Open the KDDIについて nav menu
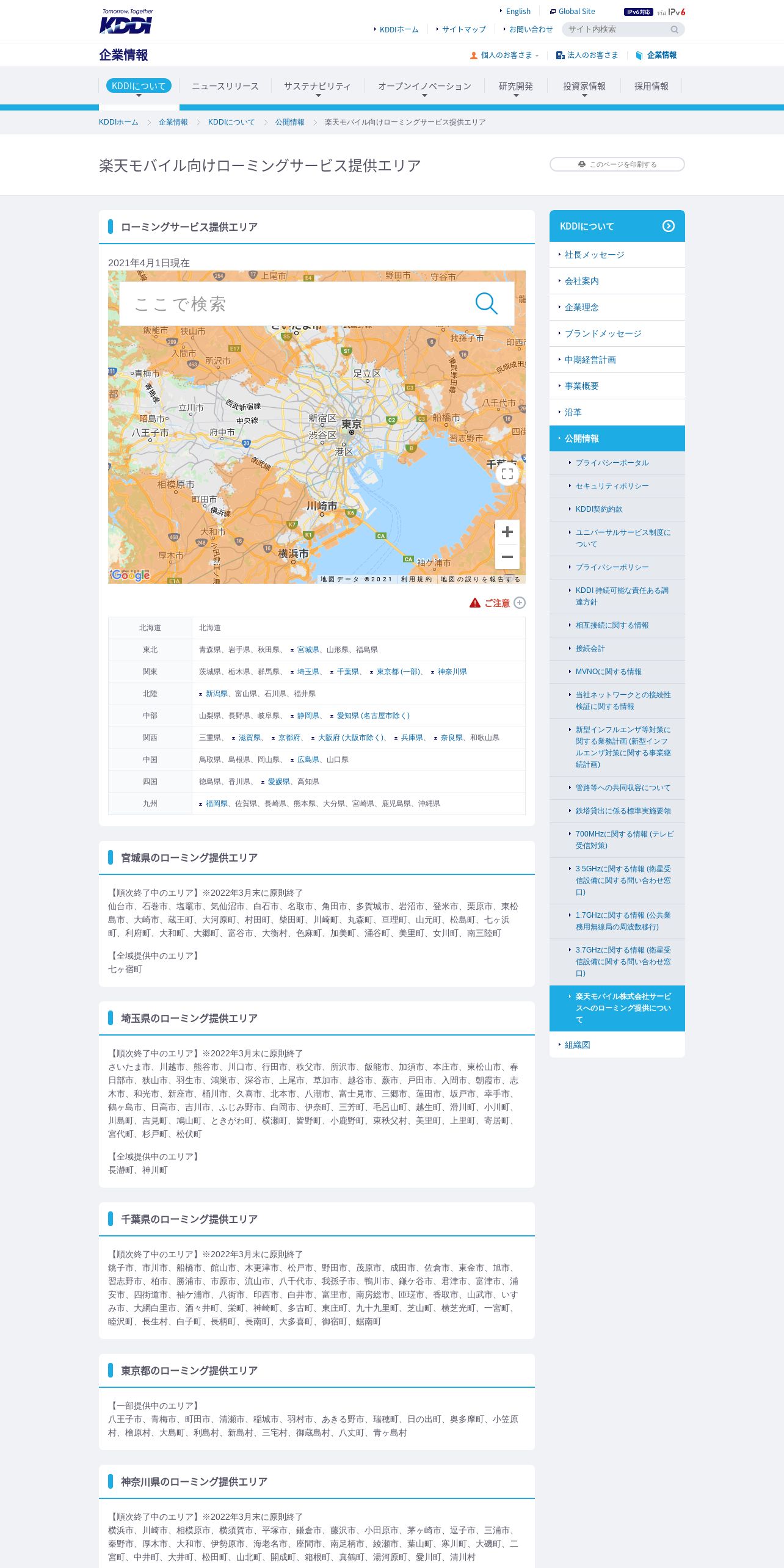 click(x=139, y=86)
